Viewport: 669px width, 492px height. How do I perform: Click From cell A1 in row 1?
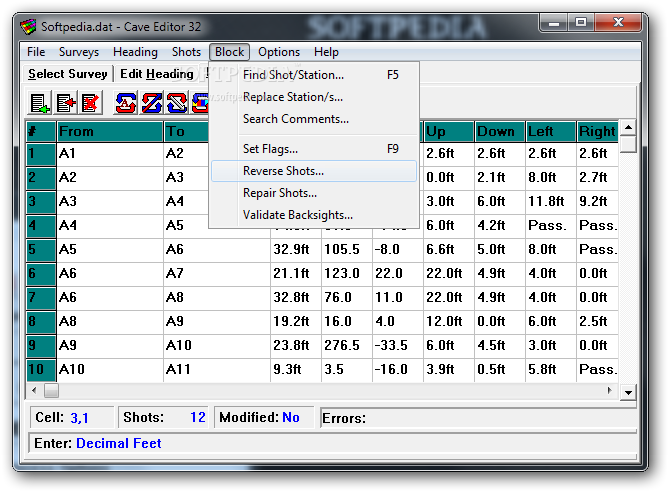click(110, 154)
